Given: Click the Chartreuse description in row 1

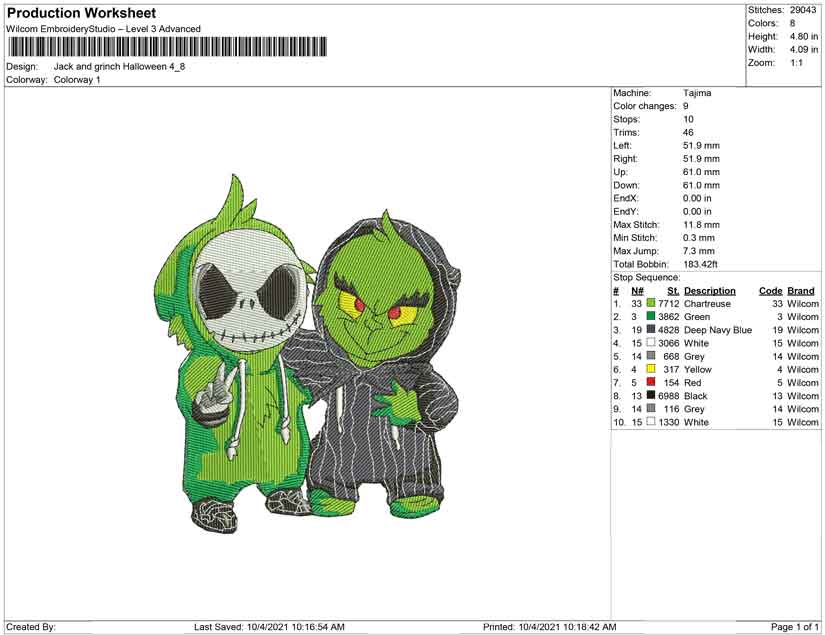Looking at the screenshot, I should [707, 304].
